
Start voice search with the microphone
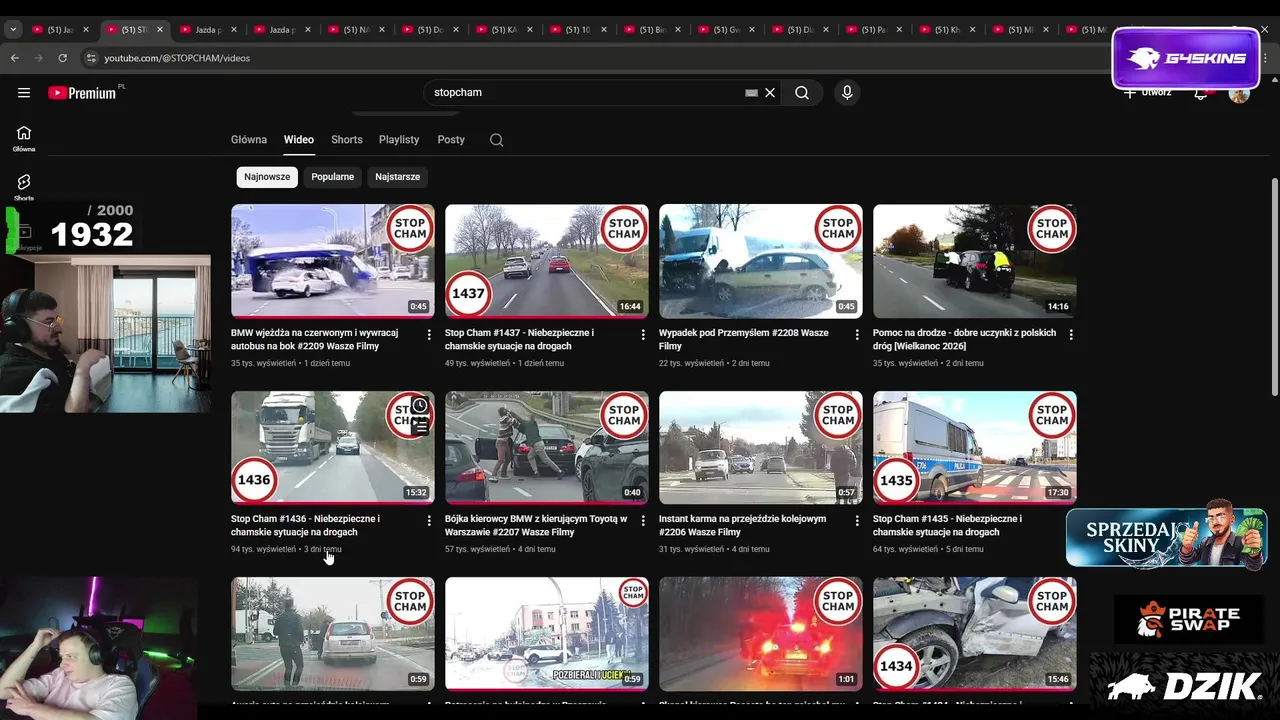coord(847,93)
